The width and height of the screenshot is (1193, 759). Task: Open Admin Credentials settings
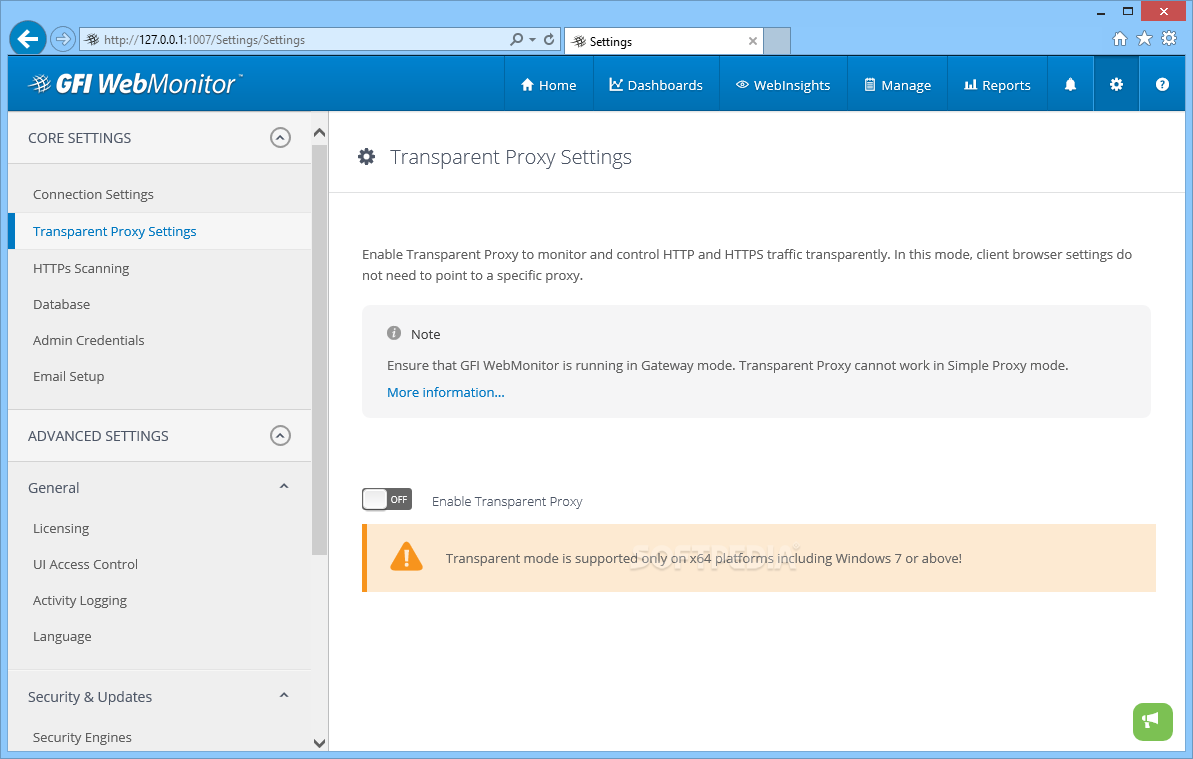(x=88, y=340)
